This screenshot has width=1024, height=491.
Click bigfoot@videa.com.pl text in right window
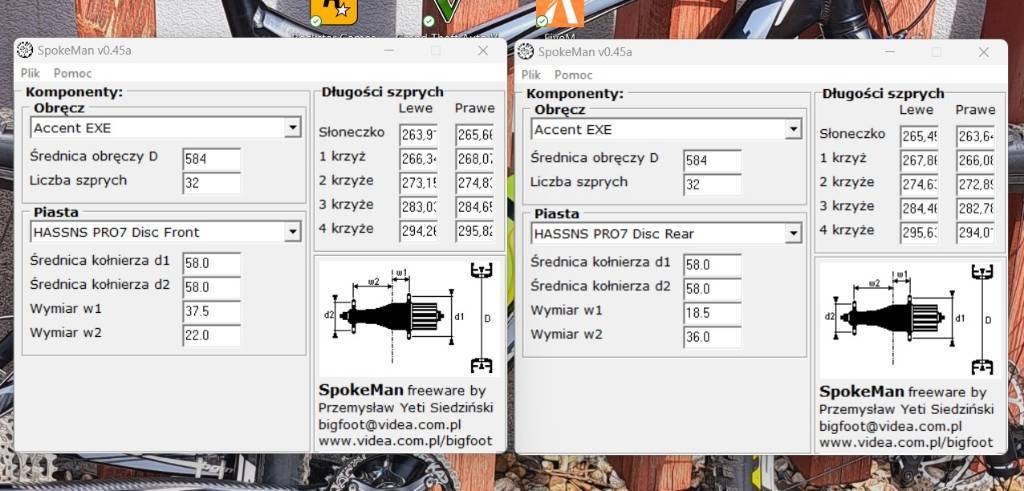tap(891, 426)
